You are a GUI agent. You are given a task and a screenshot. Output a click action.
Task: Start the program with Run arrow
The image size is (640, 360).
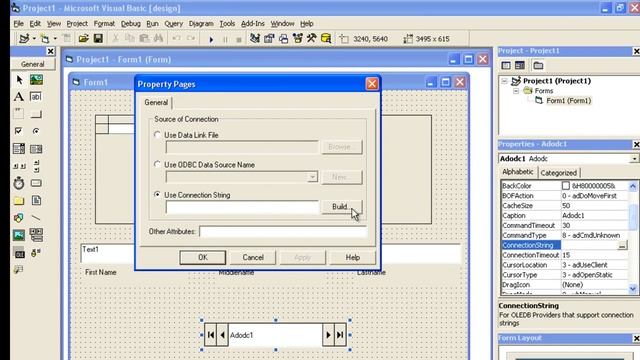pyautogui.click(x=211, y=39)
